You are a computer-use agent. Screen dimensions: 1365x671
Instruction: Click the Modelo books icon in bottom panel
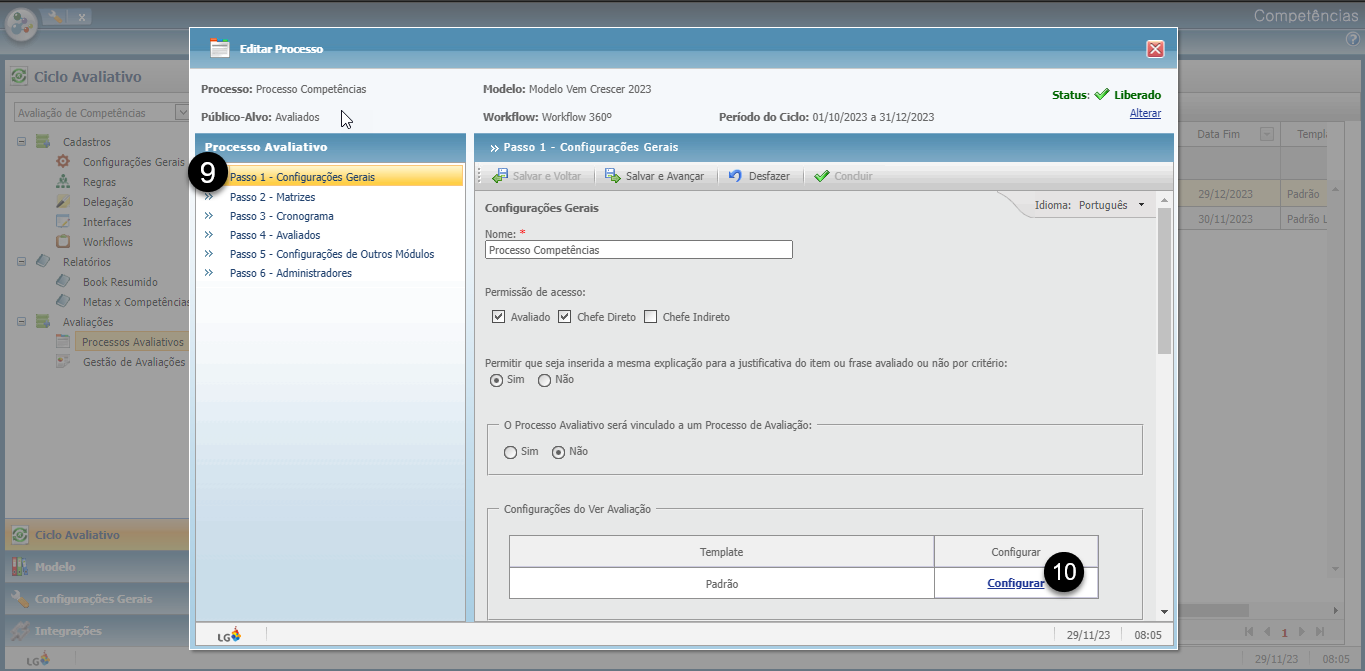coord(19,567)
